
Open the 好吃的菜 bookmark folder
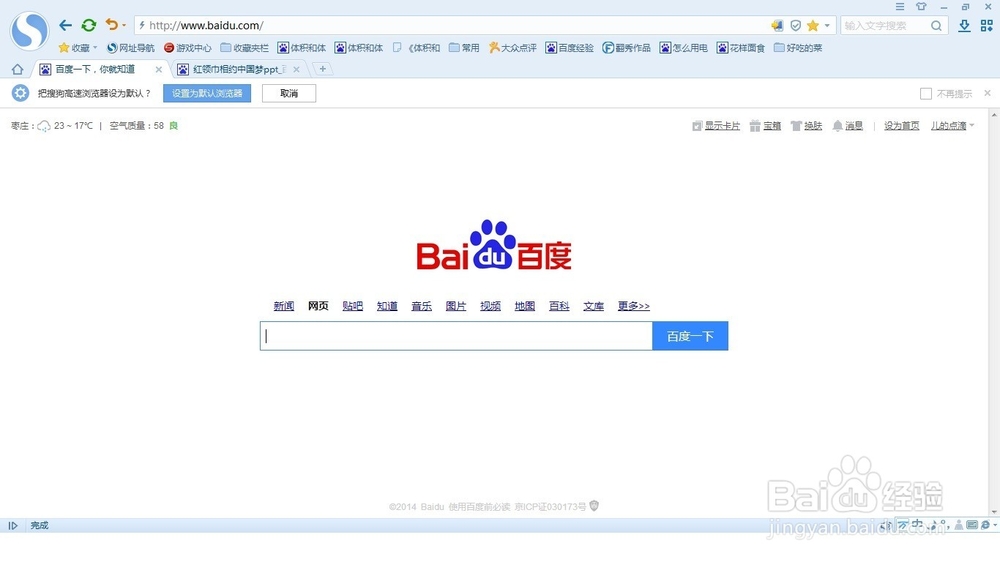798,48
